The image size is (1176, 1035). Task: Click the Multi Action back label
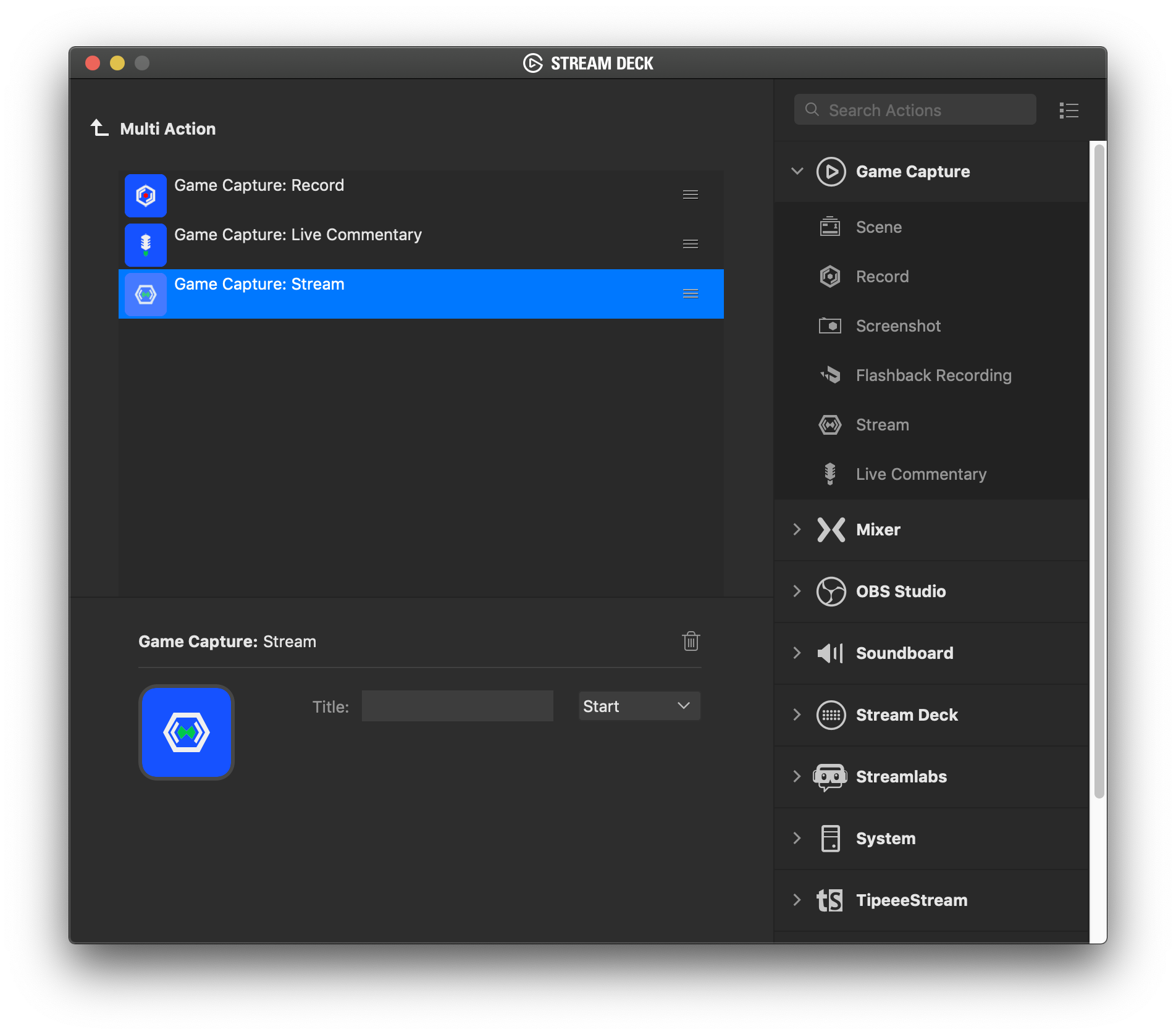click(x=168, y=128)
